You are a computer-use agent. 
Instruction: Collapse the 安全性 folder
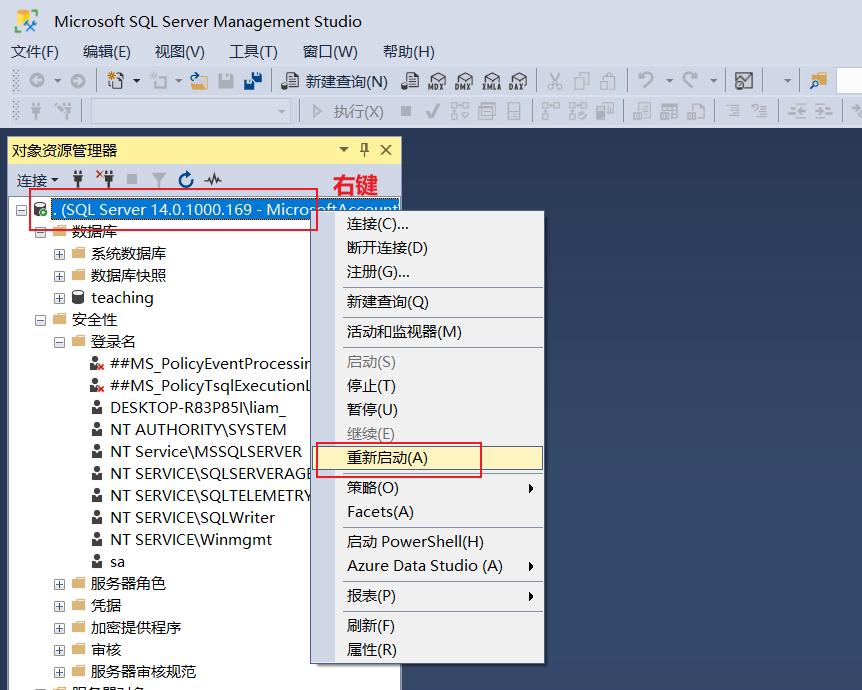pyautogui.click(x=40, y=320)
